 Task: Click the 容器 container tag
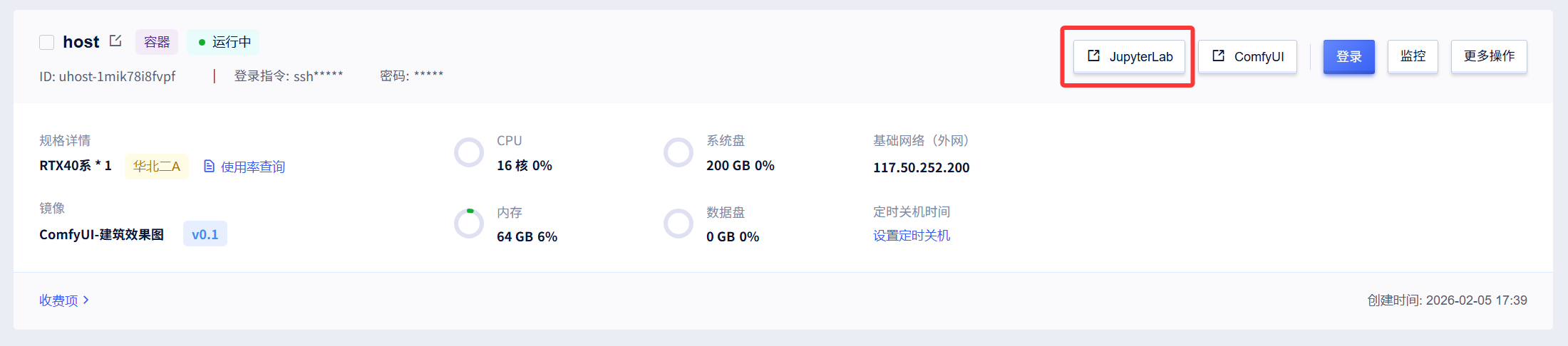pos(157,43)
